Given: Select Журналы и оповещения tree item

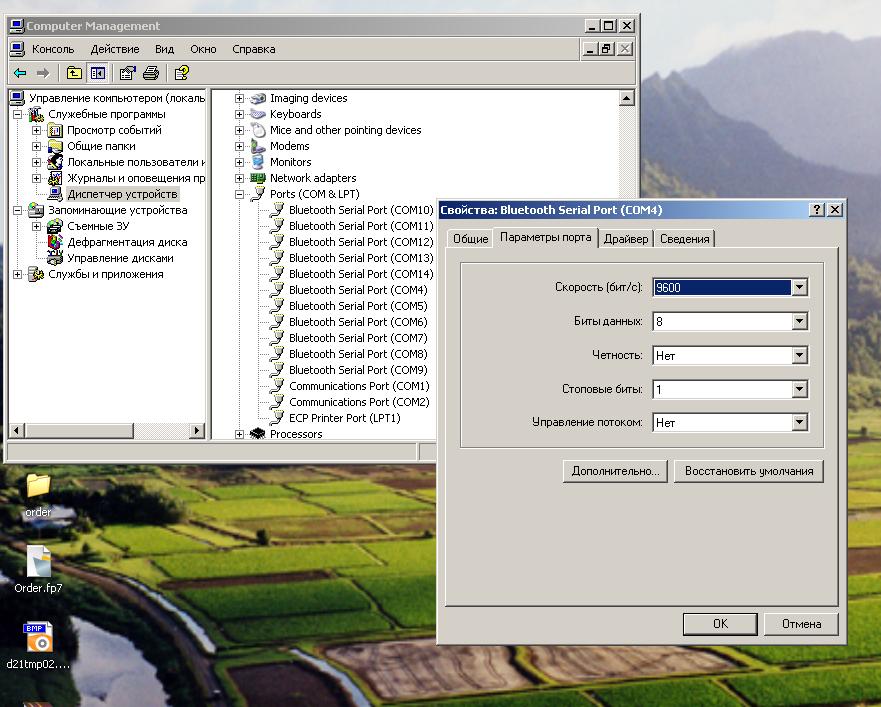Looking at the screenshot, I should [x=136, y=178].
